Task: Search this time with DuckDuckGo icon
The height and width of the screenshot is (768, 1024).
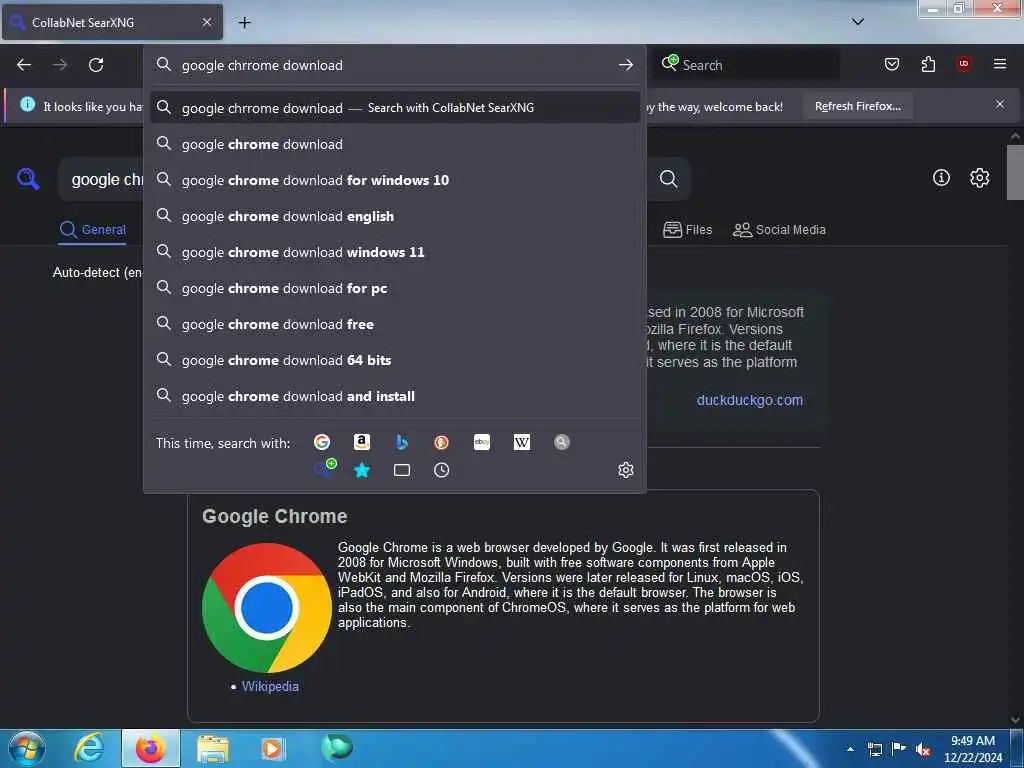Action: 441,442
